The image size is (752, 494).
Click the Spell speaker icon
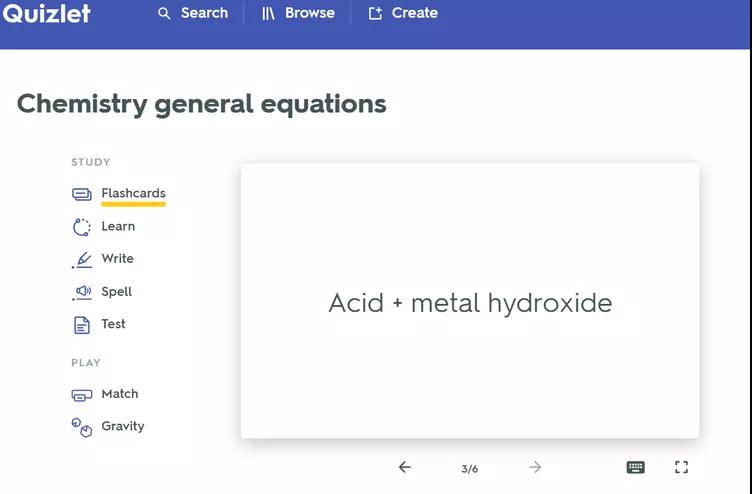[82, 292]
